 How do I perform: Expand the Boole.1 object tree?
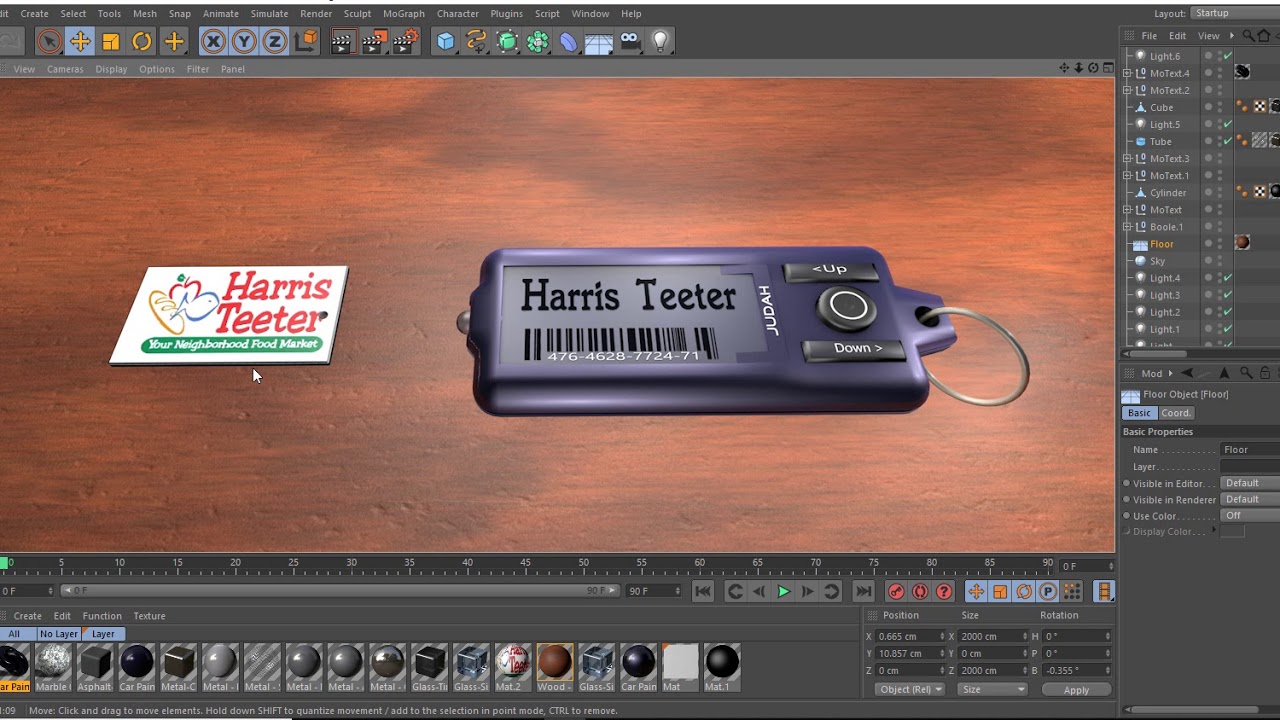coord(1128,226)
